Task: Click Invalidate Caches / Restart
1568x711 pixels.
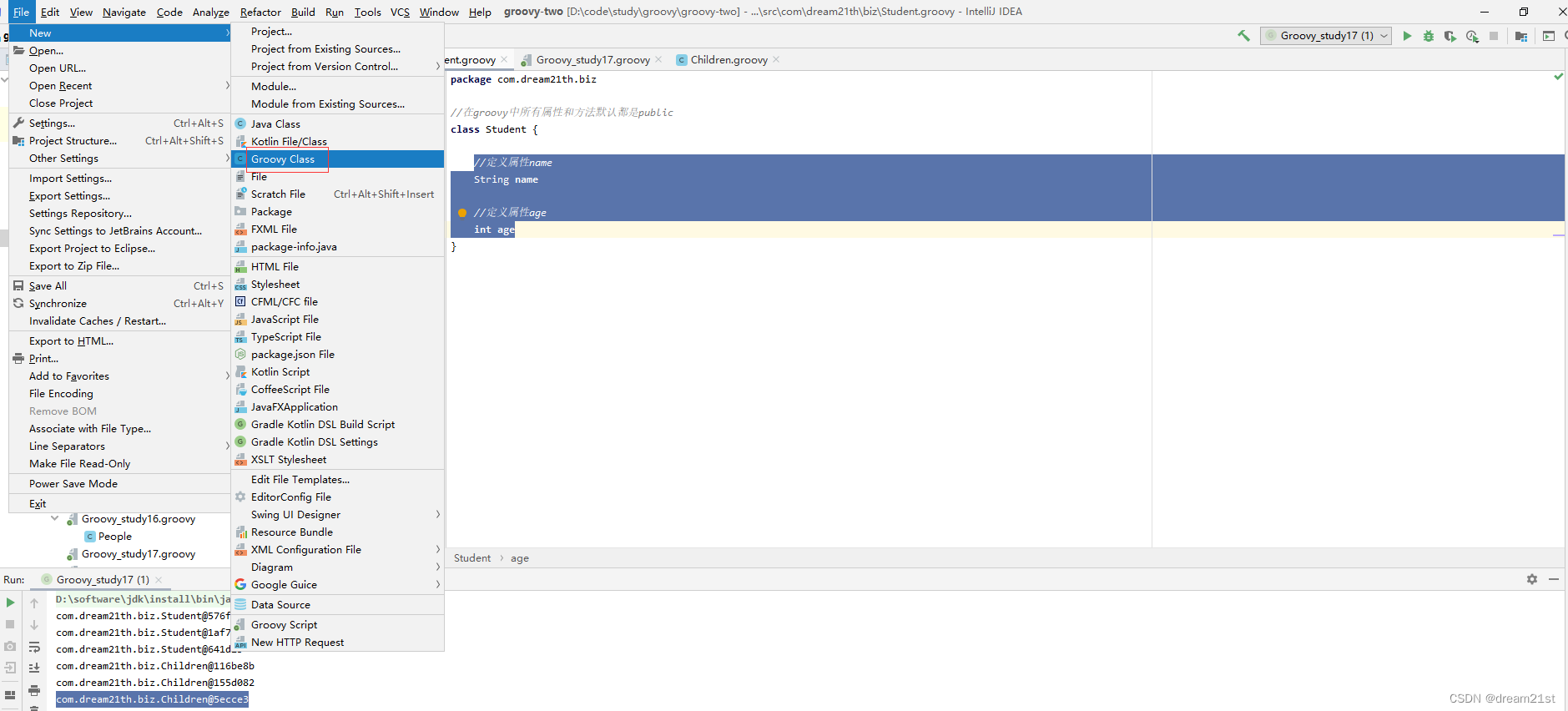Action: (119, 320)
